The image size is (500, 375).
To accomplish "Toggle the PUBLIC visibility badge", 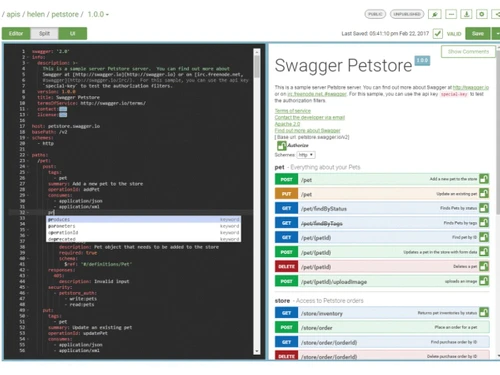I will pos(375,14).
